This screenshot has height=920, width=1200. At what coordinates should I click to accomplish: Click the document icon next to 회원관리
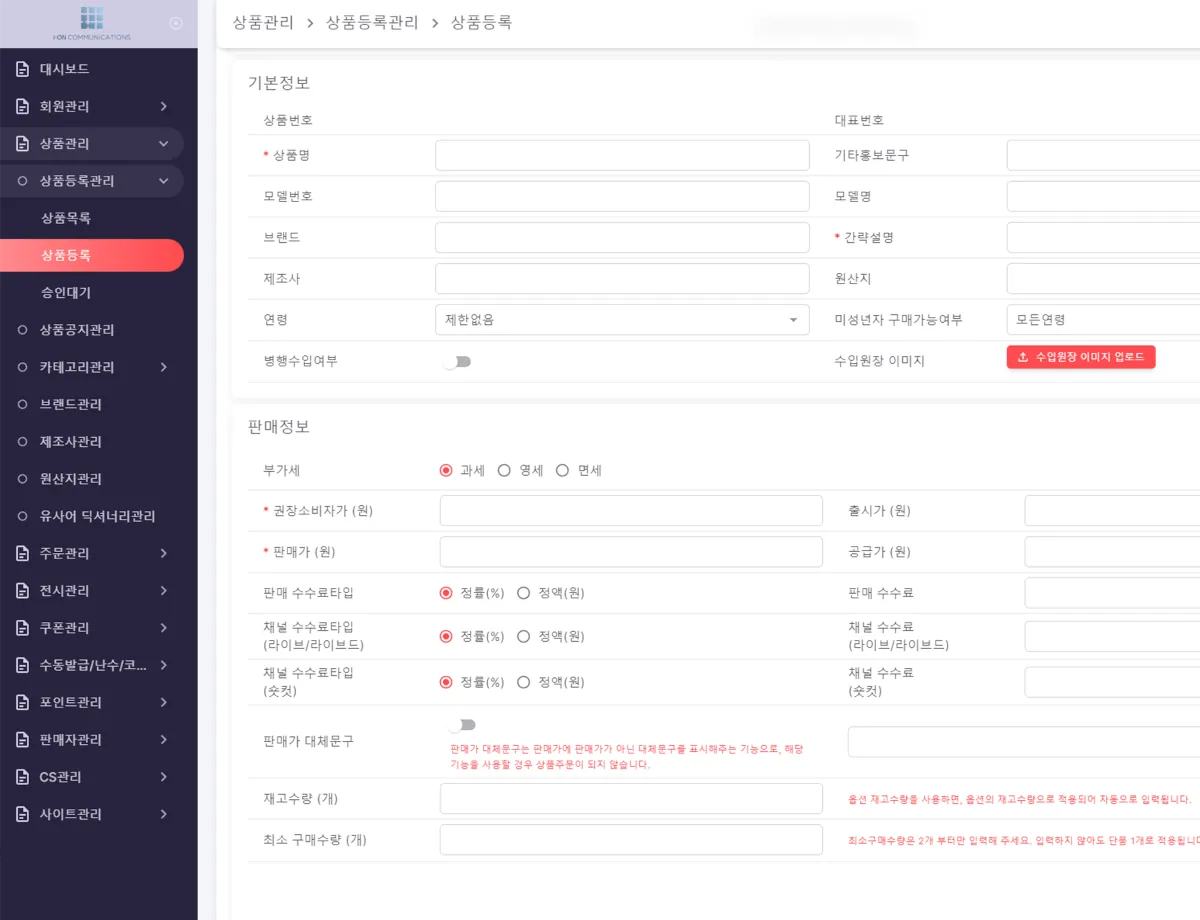click(22, 106)
